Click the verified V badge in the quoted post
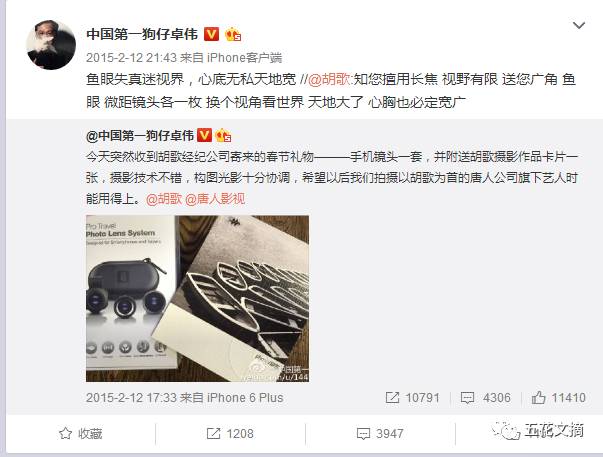603x457 pixels. [204, 135]
